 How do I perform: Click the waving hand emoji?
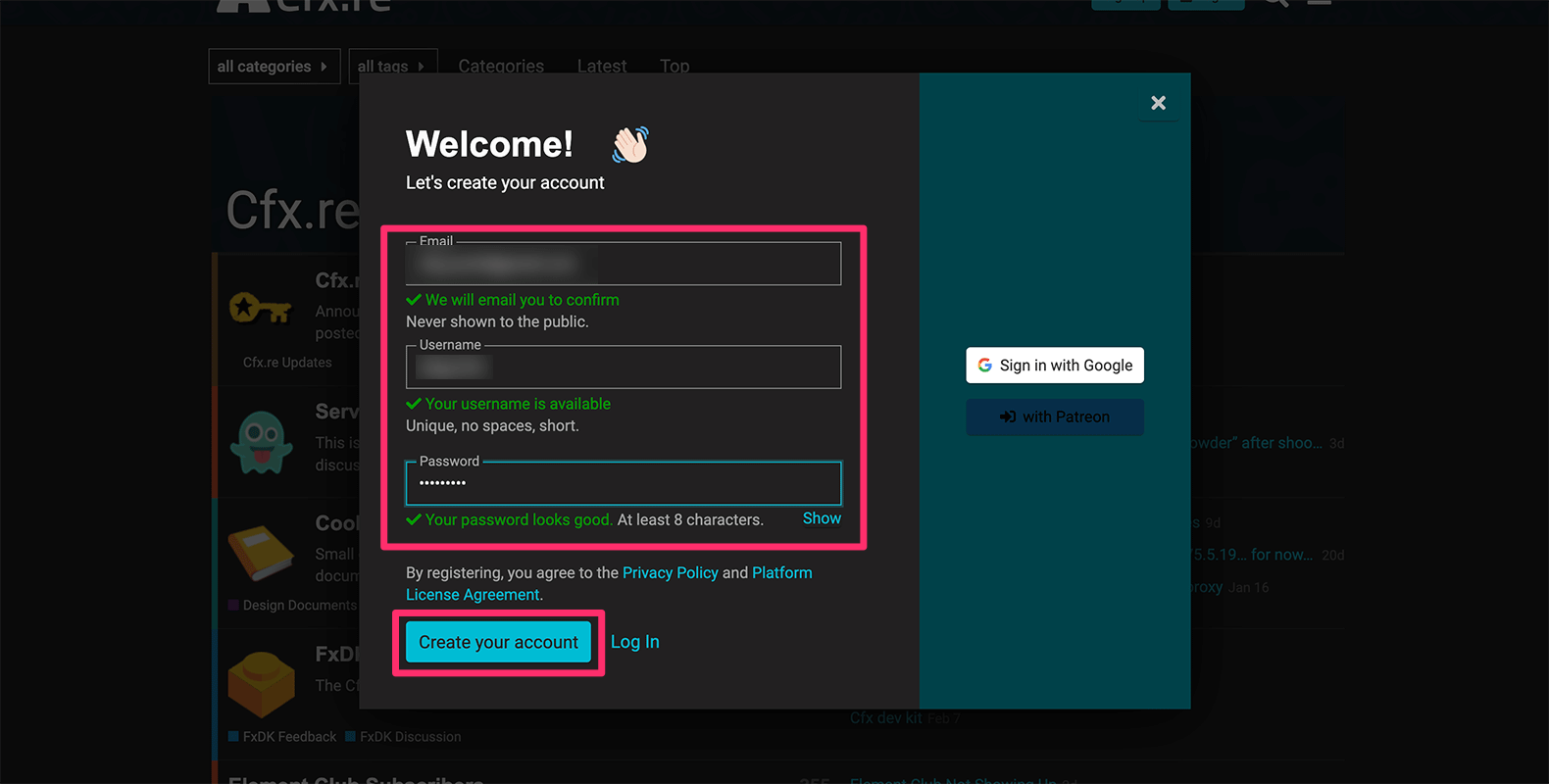pos(630,145)
